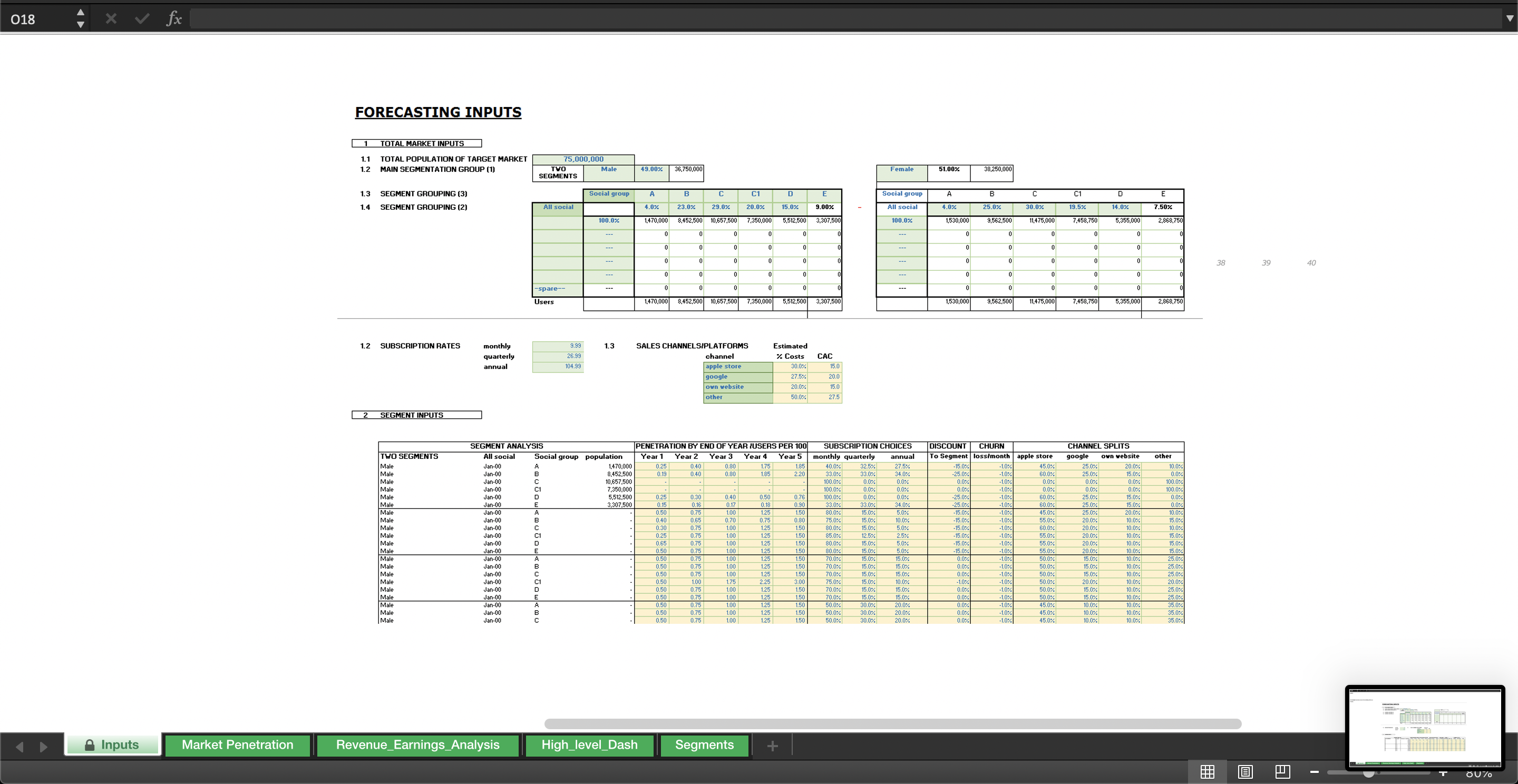Screen dimensions: 1518x784
Task: Click the DISCOUNT table header
Action: pos(948,446)
